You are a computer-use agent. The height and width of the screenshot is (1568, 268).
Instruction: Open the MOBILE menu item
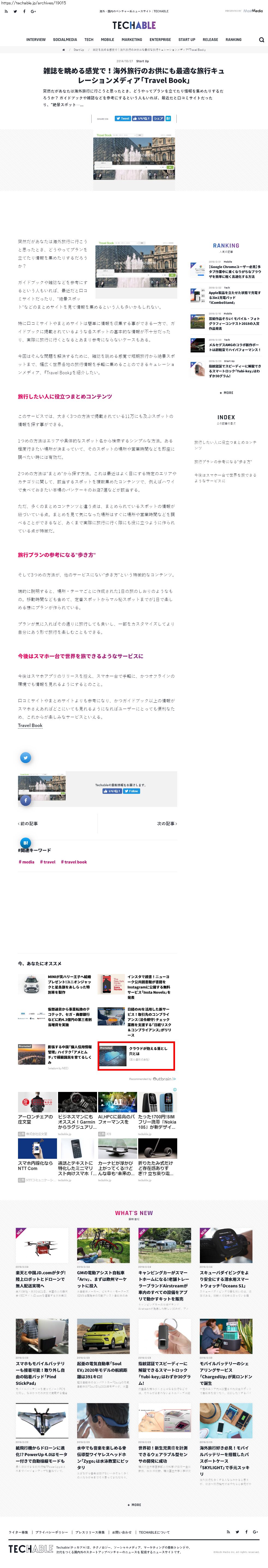[x=108, y=40]
